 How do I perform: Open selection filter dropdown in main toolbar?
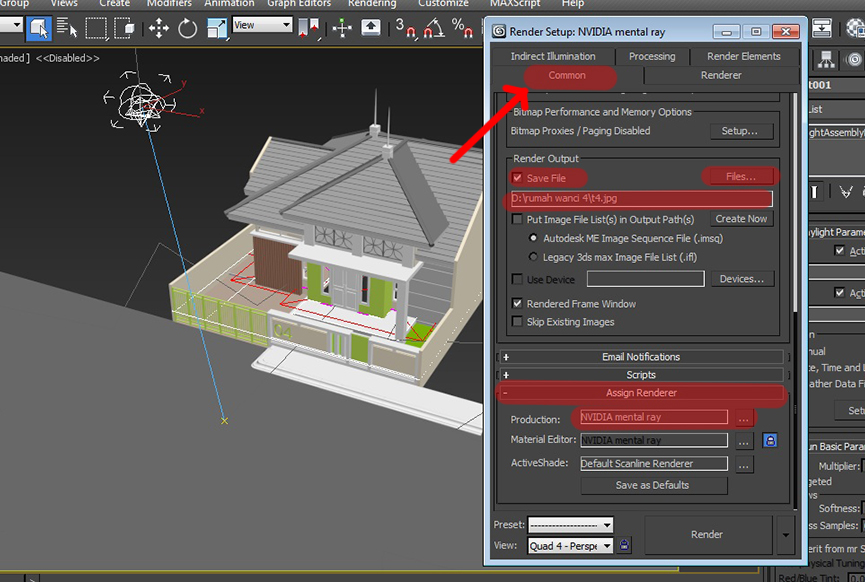coord(11,25)
